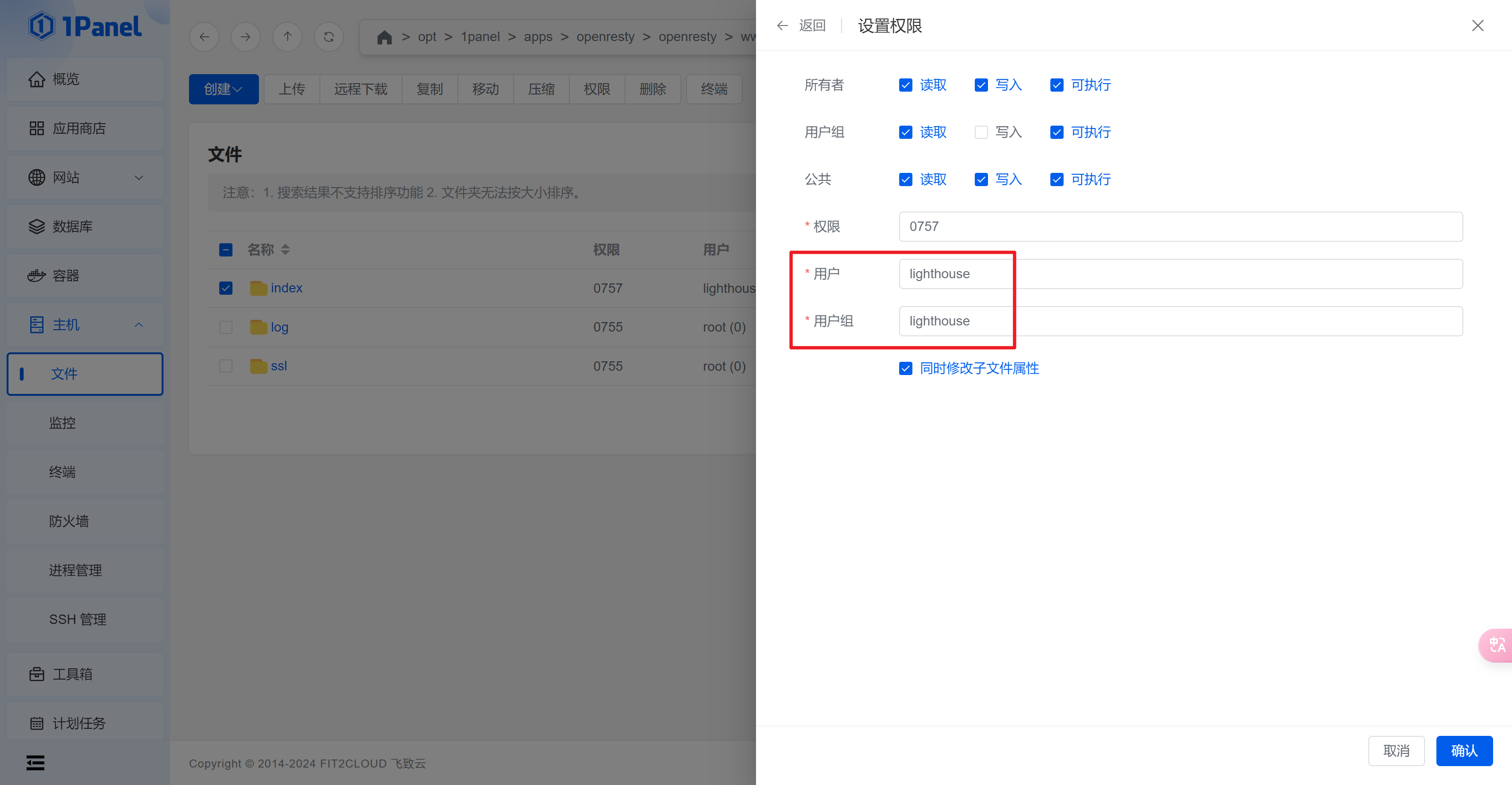Click the 上传 upload button

(x=292, y=89)
